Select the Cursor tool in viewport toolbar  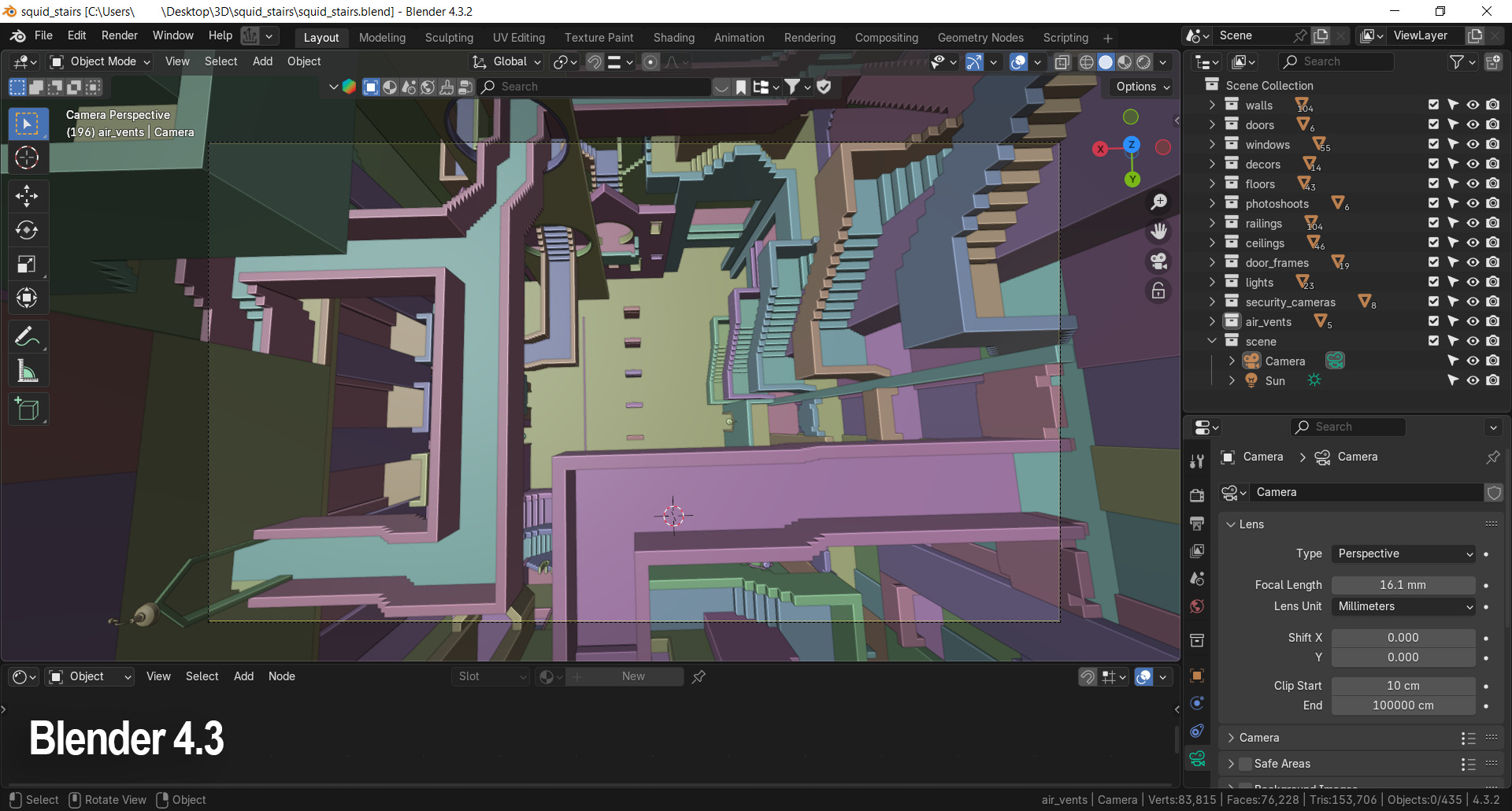tap(28, 158)
